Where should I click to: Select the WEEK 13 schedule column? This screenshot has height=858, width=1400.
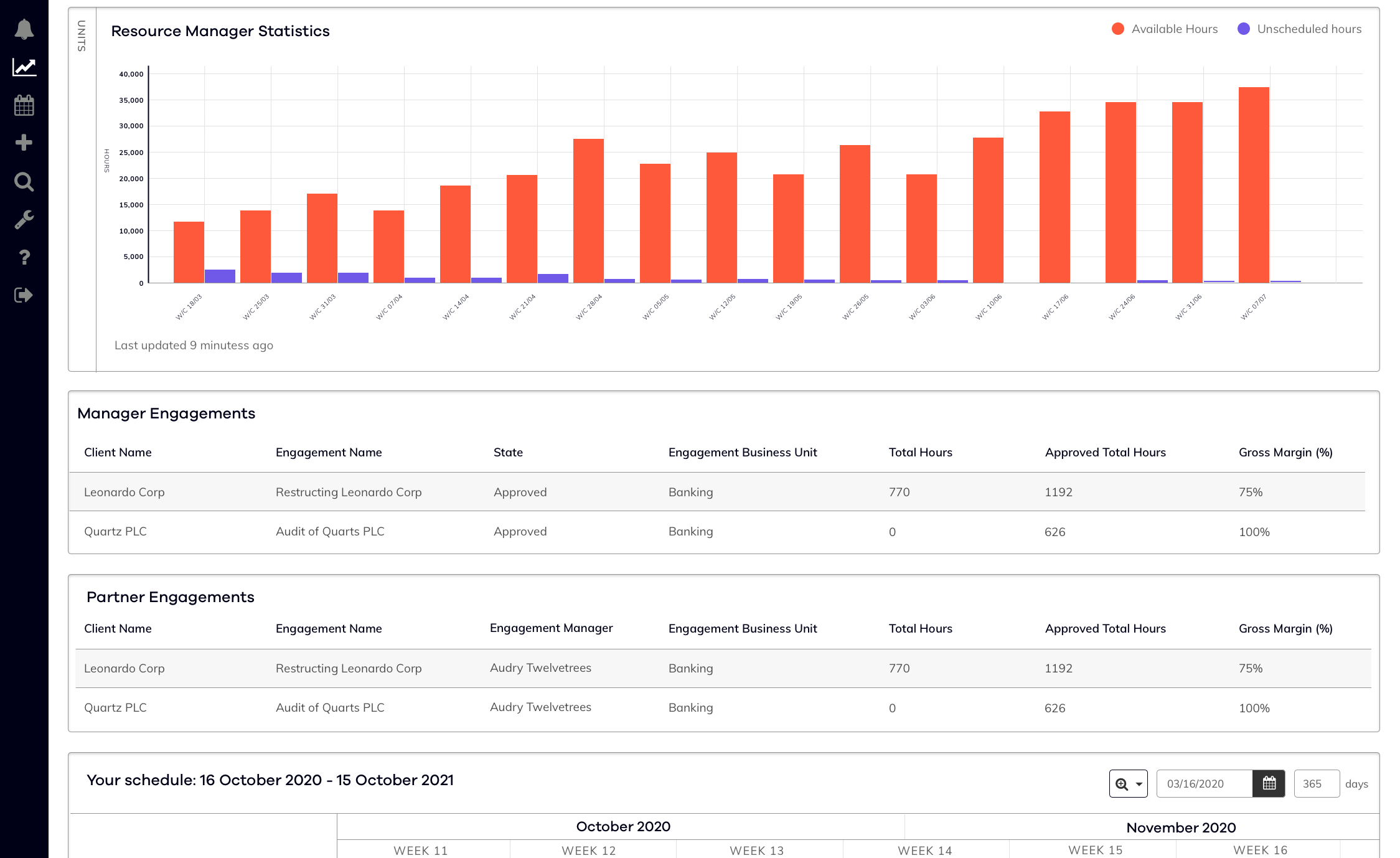(756, 850)
